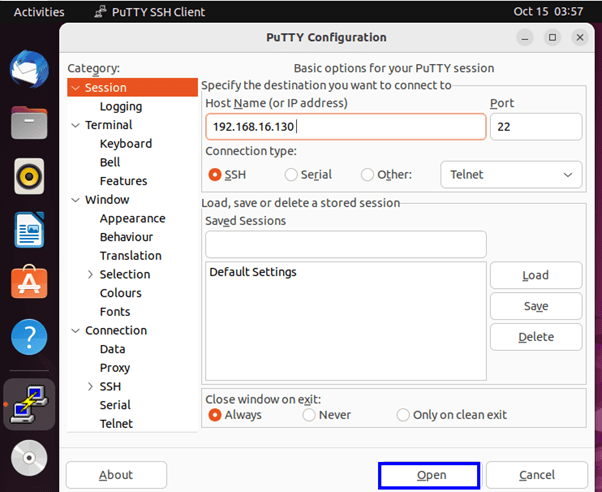Click the Load session button
Viewport: 602px width, 492px height.
click(536, 275)
